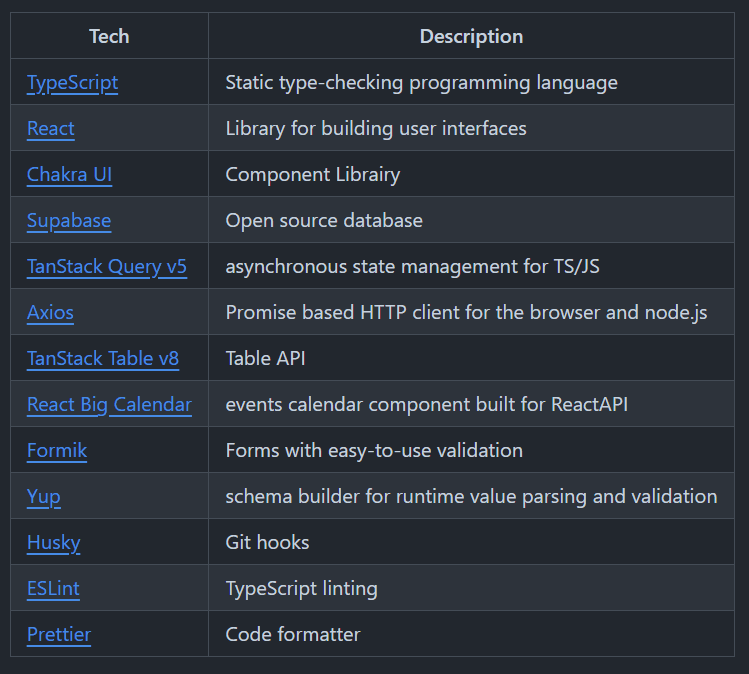
Task: Follow the Chakra UI link
Action: 69,174
